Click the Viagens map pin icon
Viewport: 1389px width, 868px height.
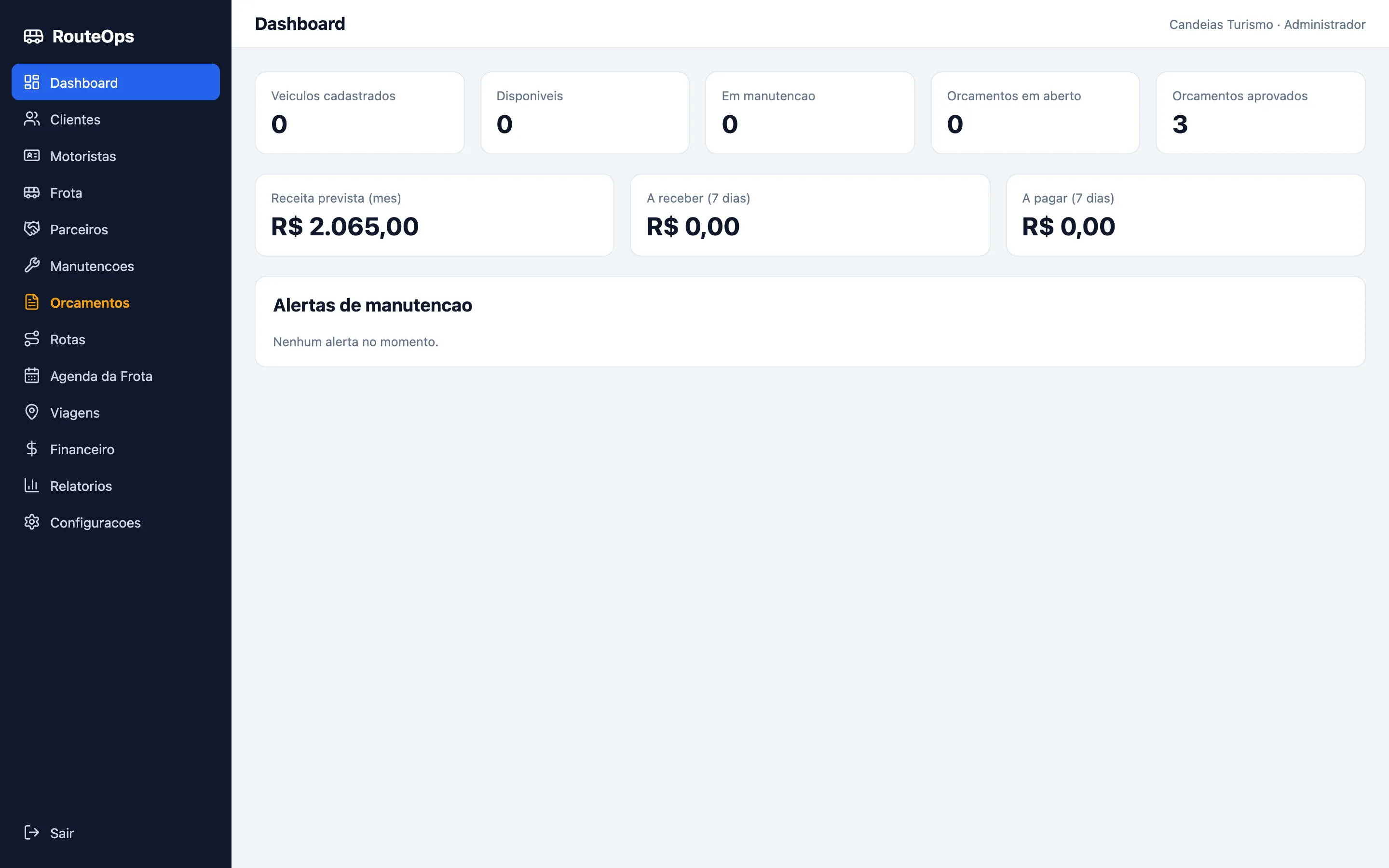pyautogui.click(x=31, y=412)
